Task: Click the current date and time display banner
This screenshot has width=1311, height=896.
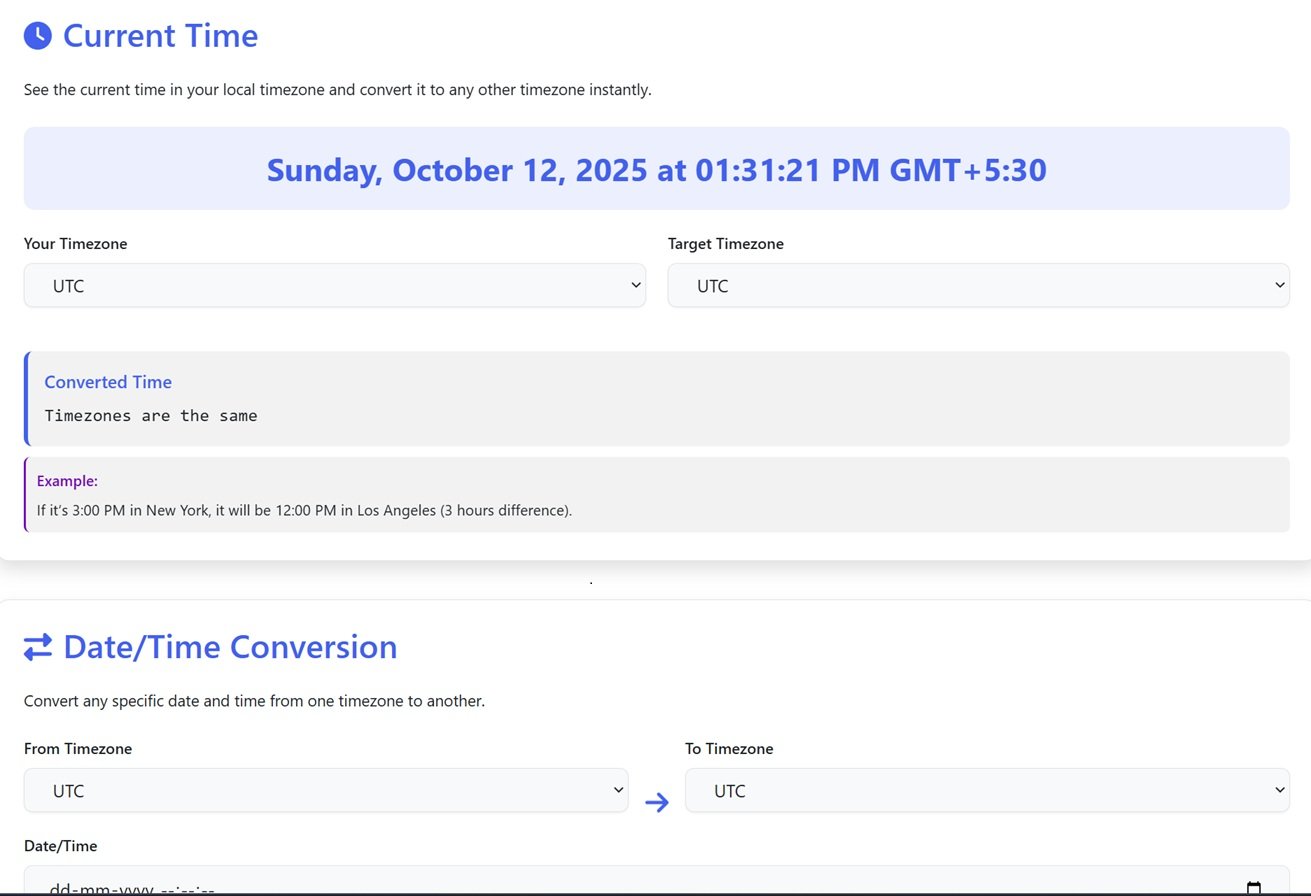Action: coord(657,169)
